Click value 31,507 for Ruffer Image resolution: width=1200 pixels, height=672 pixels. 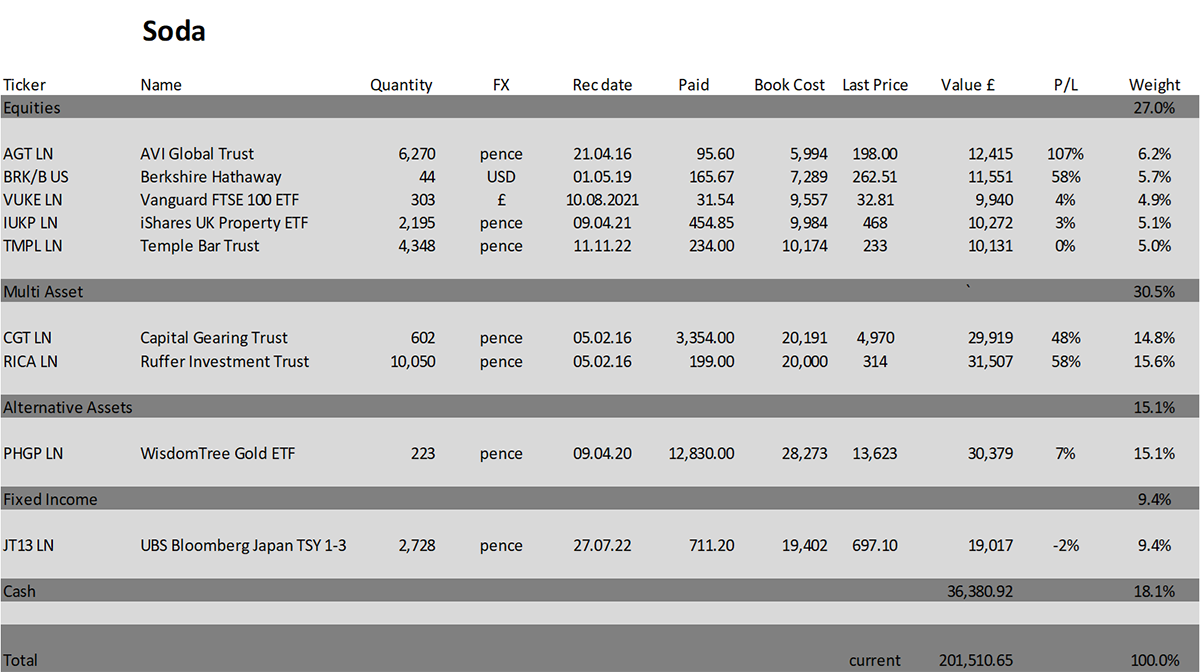click(x=990, y=361)
